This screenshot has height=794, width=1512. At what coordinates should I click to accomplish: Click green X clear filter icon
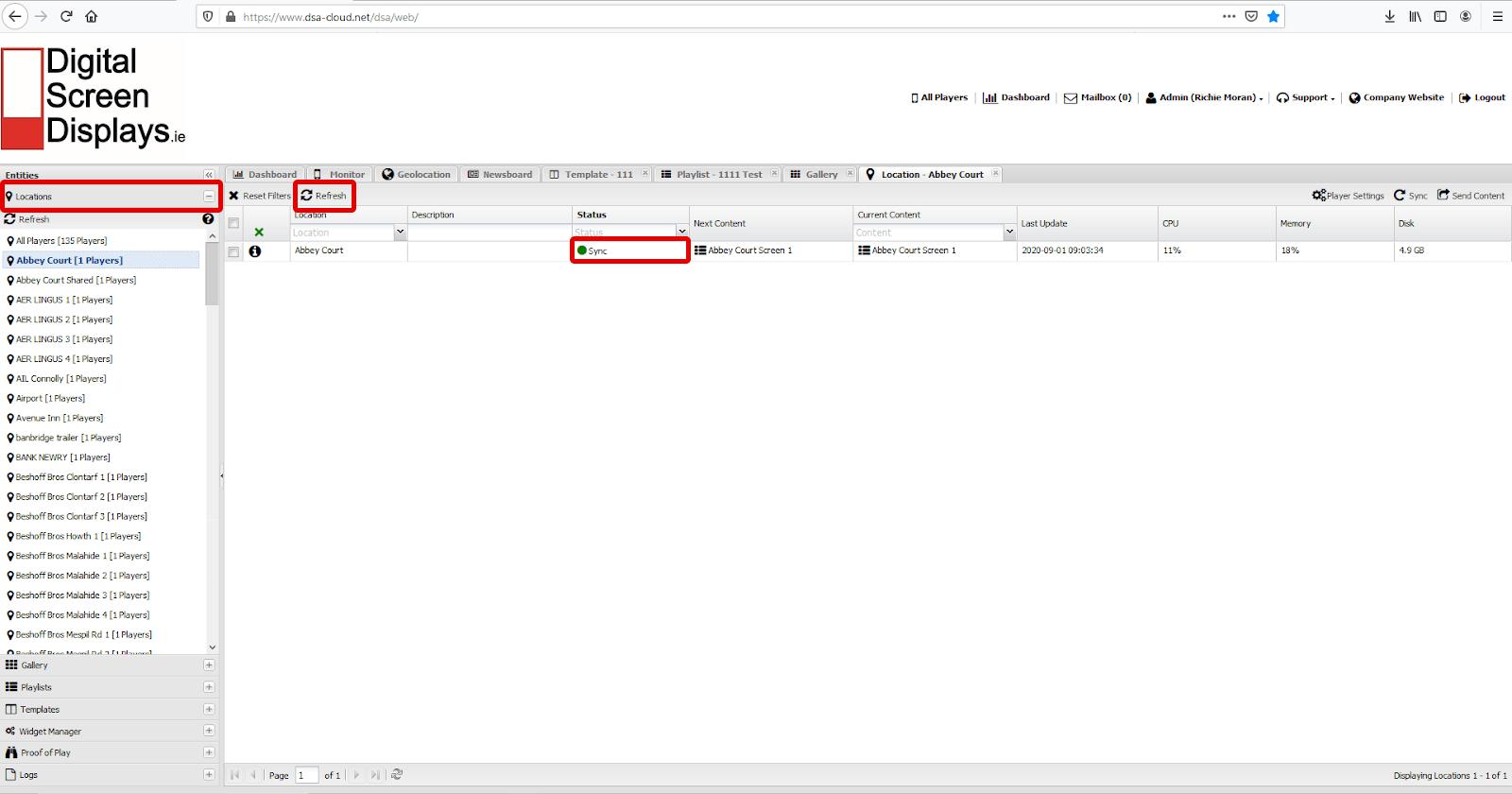click(x=259, y=232)
